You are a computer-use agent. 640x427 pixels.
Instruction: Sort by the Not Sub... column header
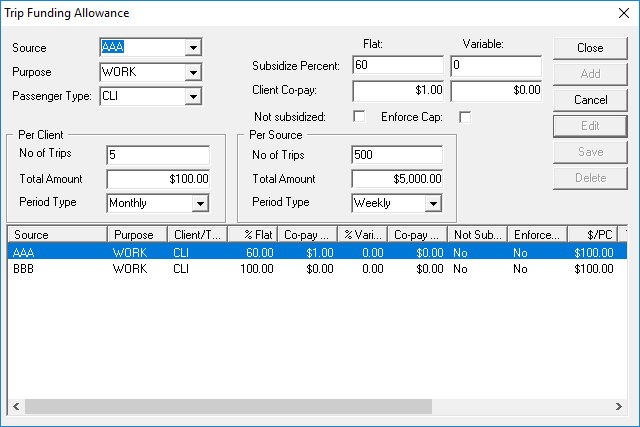(478, 235)
